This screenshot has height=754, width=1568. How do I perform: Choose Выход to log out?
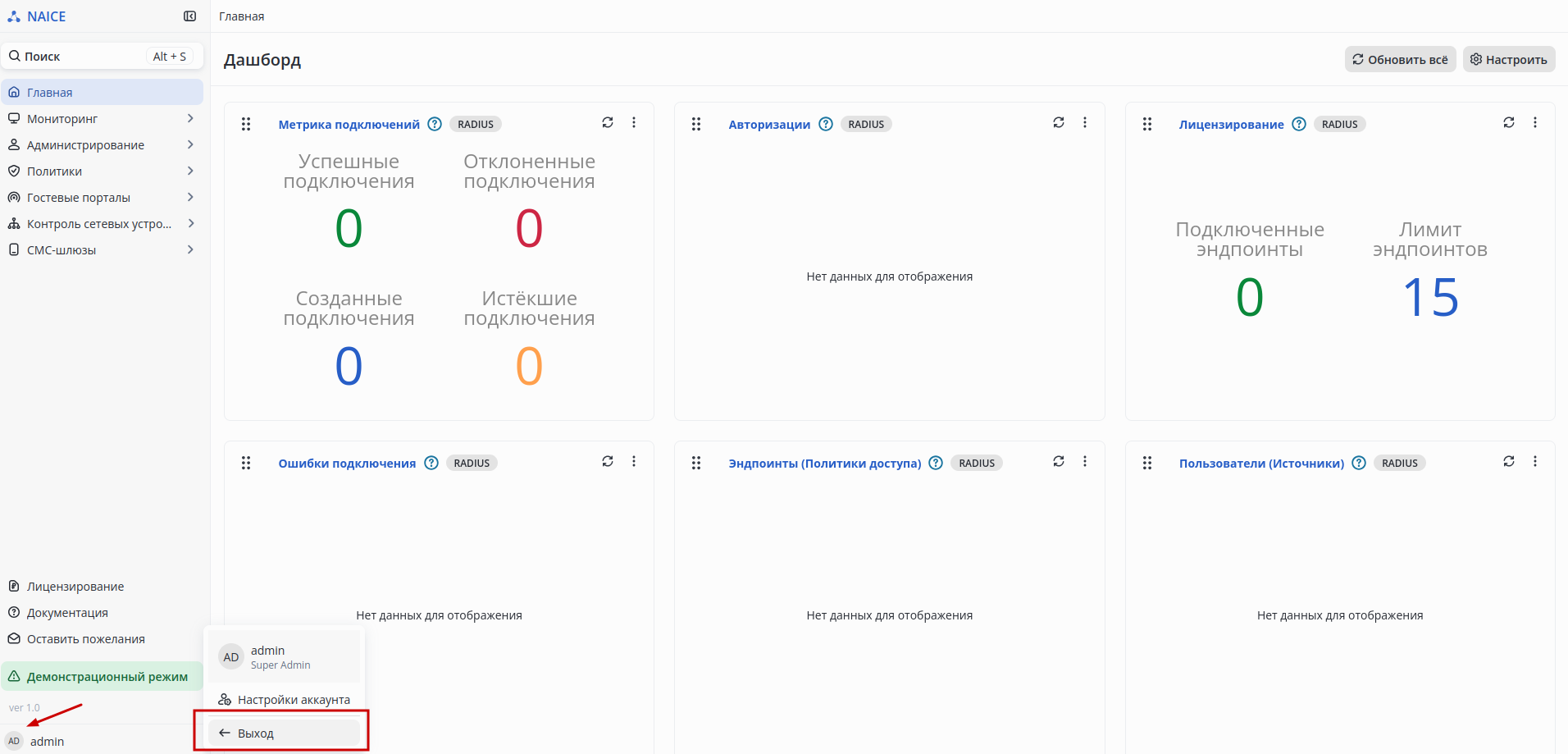(x=284, y=733)
